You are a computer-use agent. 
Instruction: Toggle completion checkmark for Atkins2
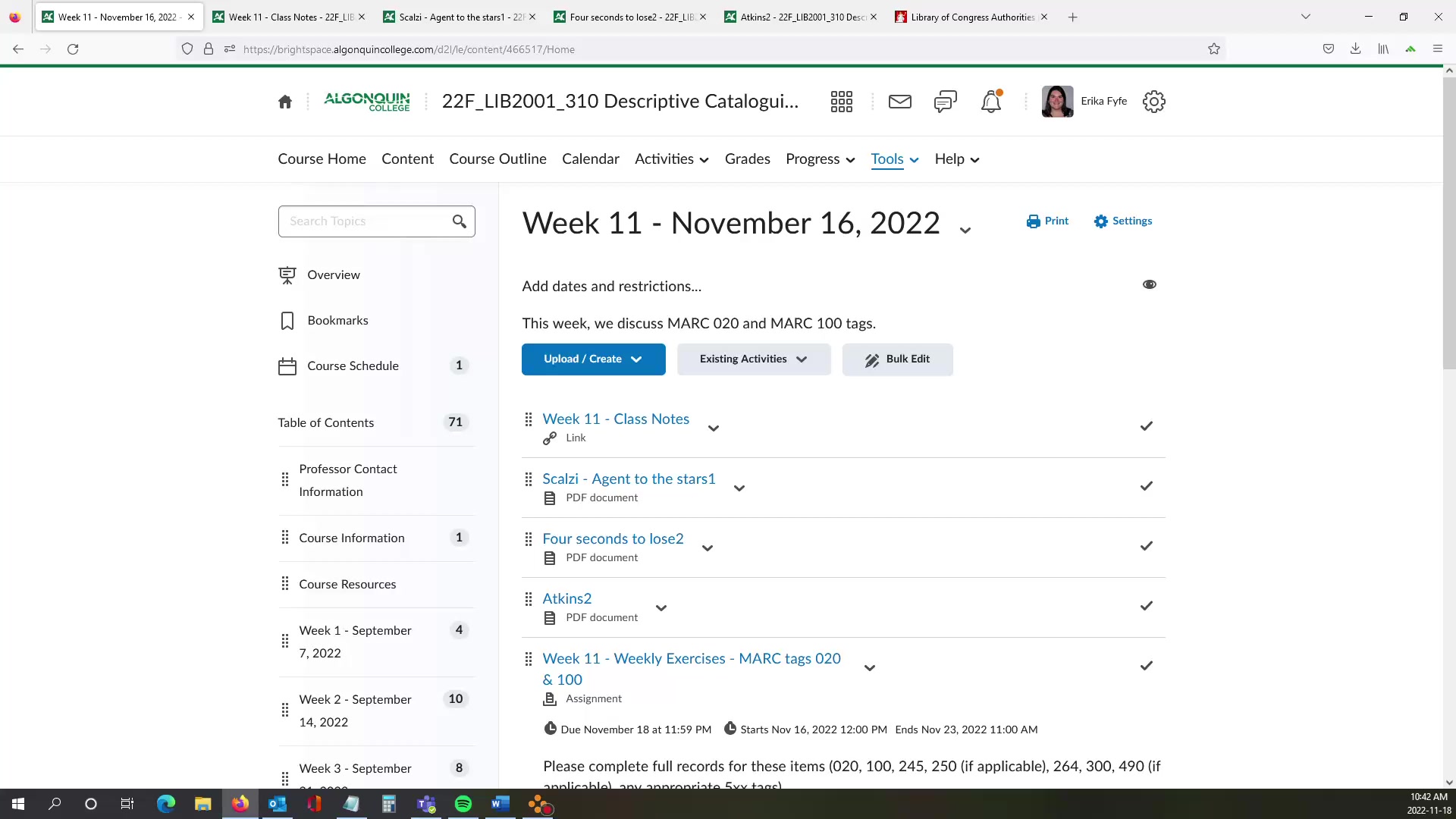pos(1146,606)
